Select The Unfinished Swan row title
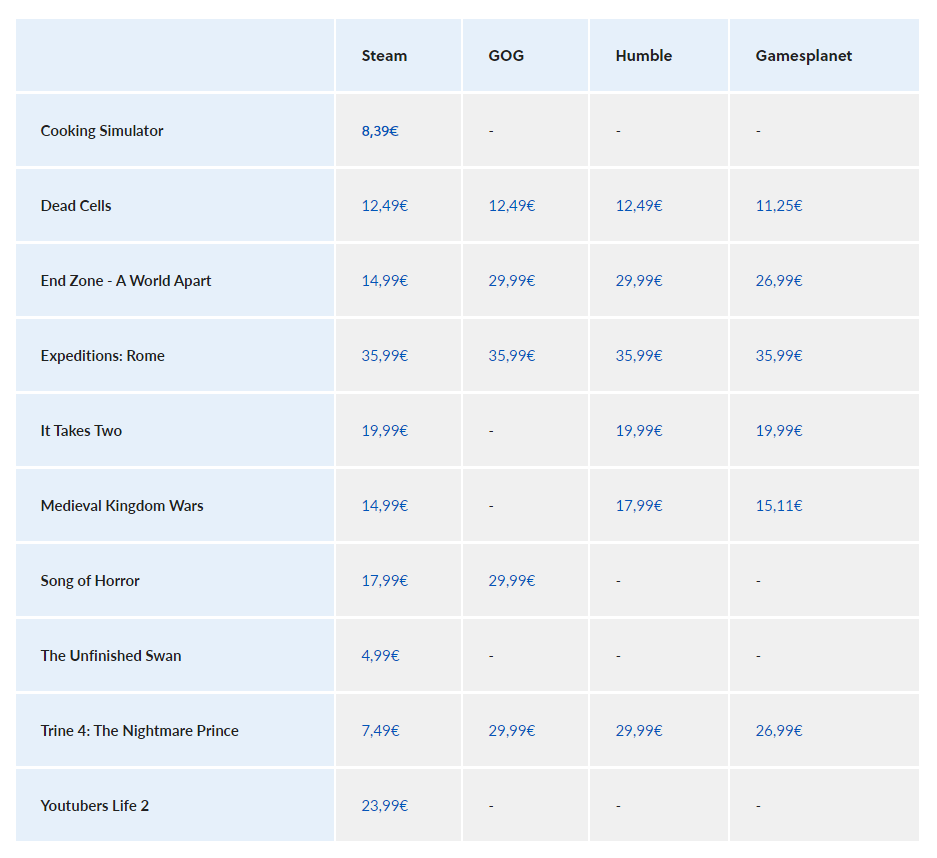Viewport: 937px width, 858px height. pos(111,655)
